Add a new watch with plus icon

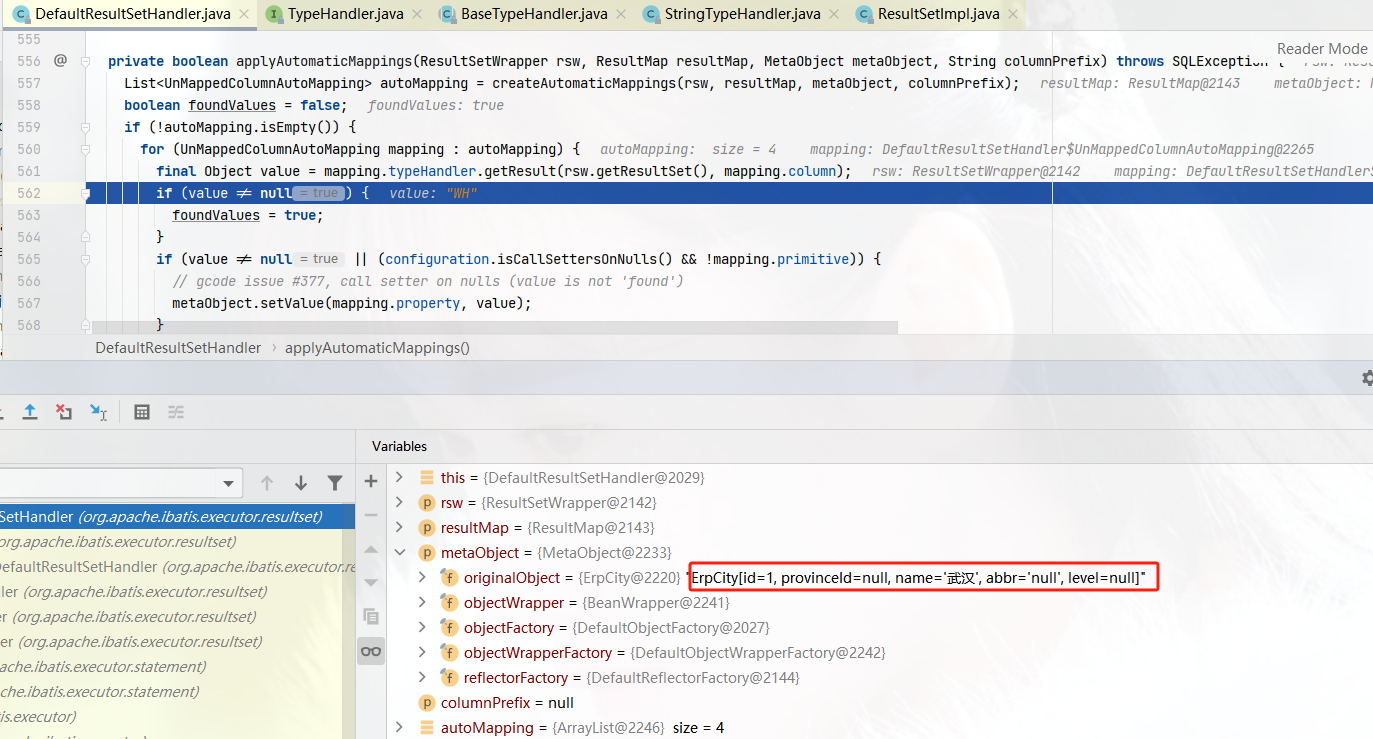tap(371, 481)
